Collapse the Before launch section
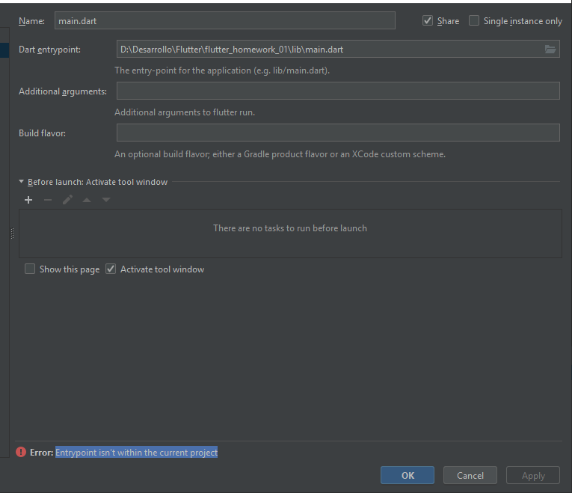Viewport: 573px width, 496px height. click(21, 181)
